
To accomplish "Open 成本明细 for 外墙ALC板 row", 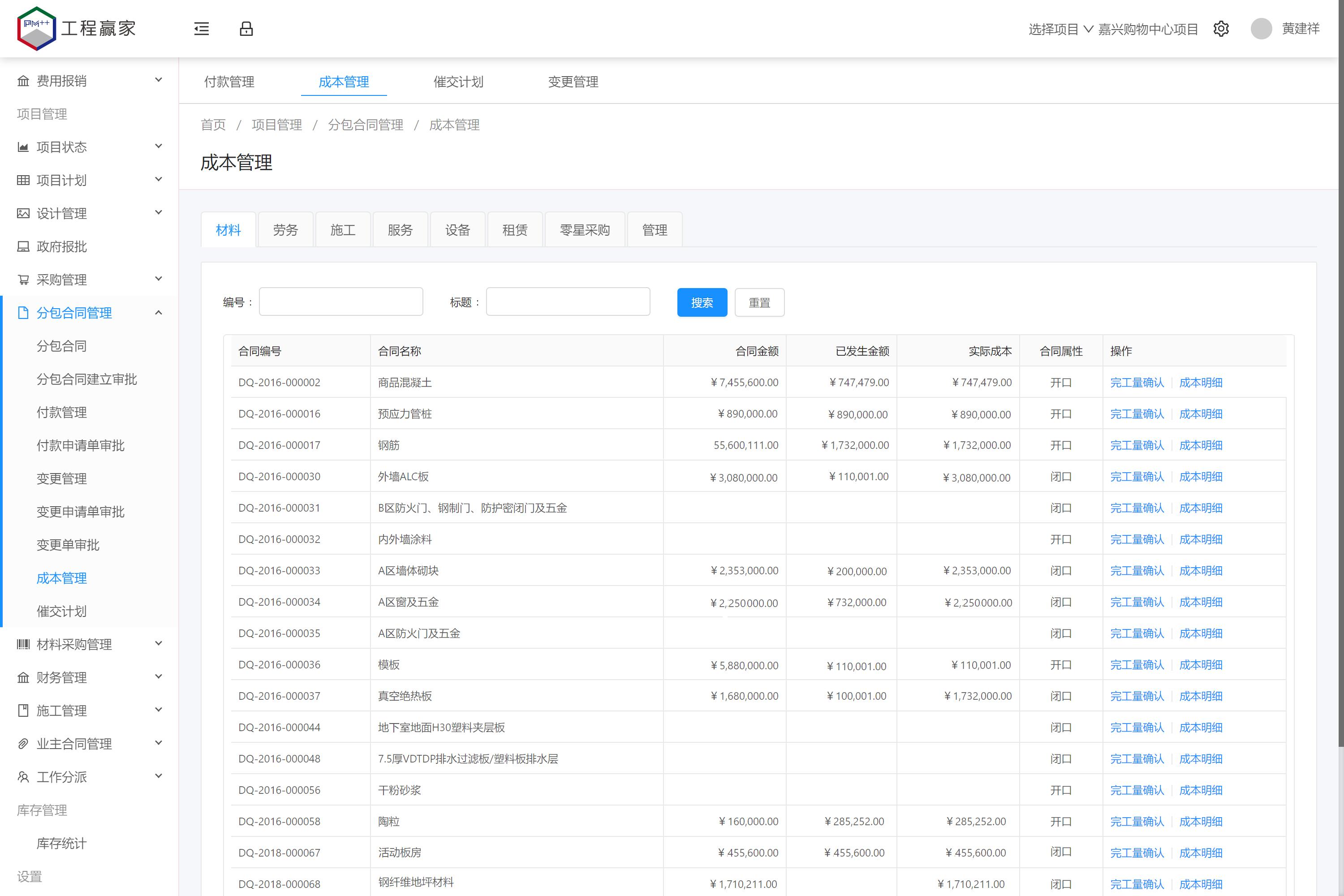I will click(x=1201, y=477).
